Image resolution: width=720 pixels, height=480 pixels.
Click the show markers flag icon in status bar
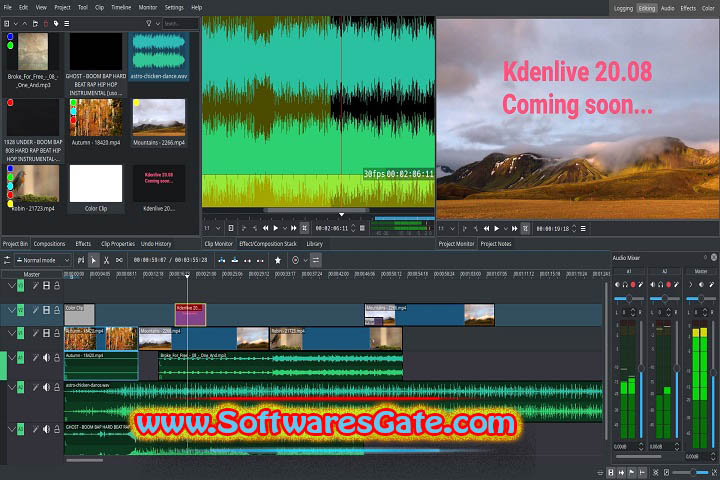coord(632,472)
